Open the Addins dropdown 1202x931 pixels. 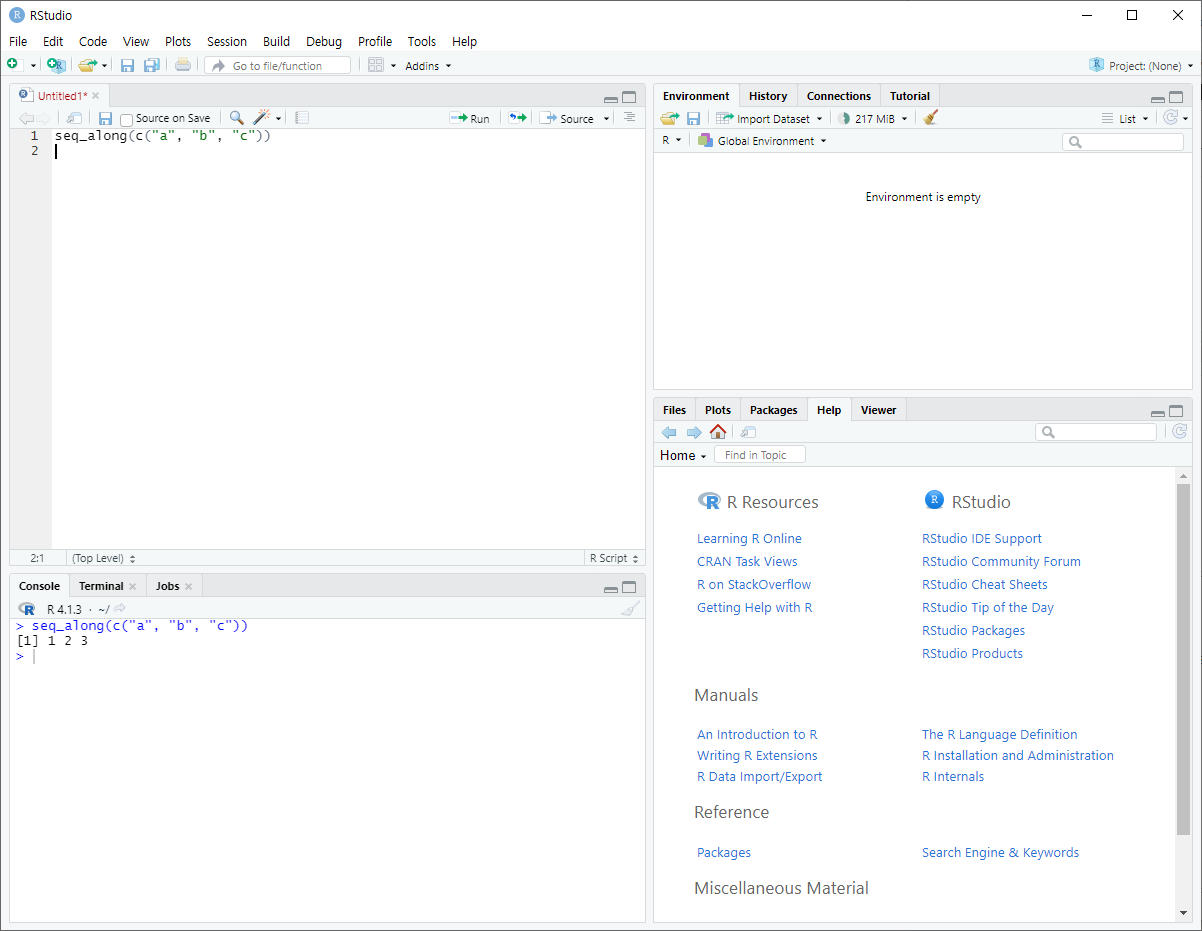pyautogui.click(x=428, y=66)
